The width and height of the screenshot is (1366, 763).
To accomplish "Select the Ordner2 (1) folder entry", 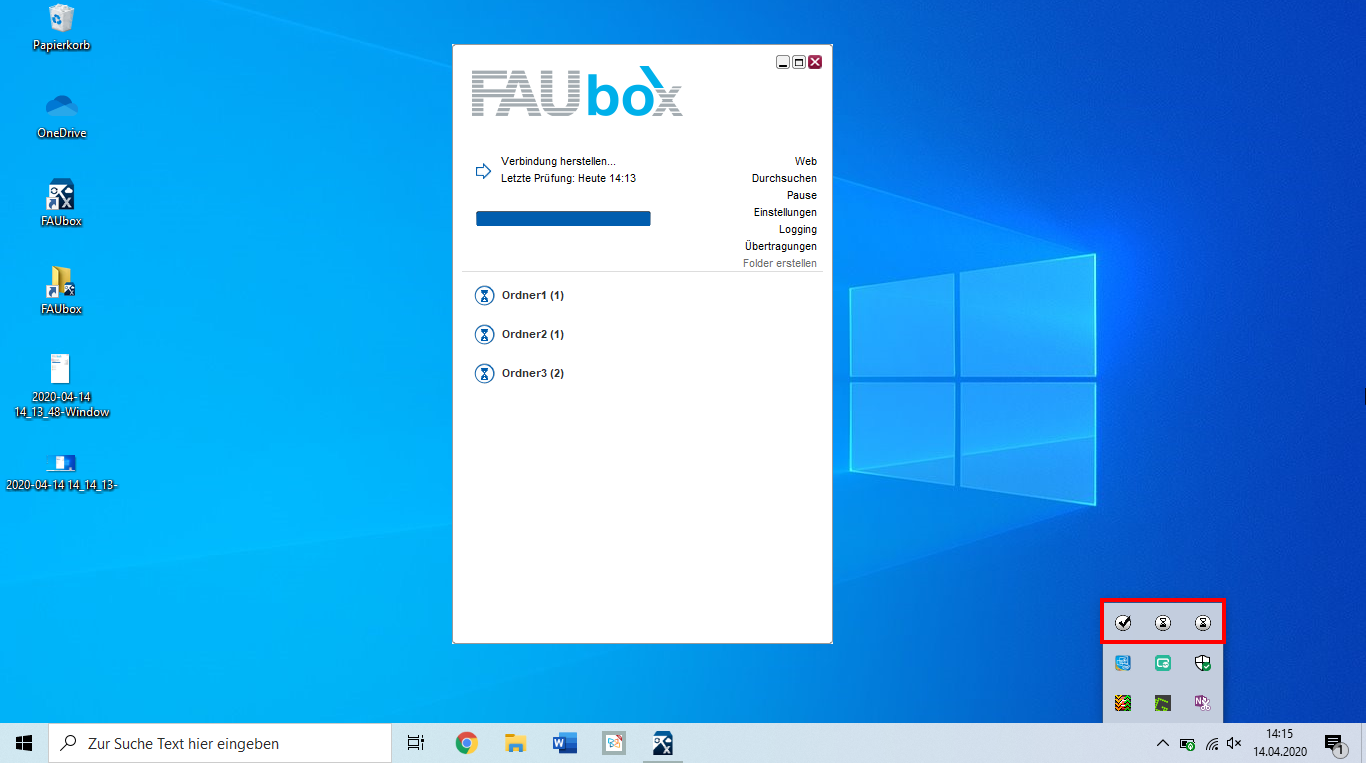I will pyautogui.click(x=533, y=335).
